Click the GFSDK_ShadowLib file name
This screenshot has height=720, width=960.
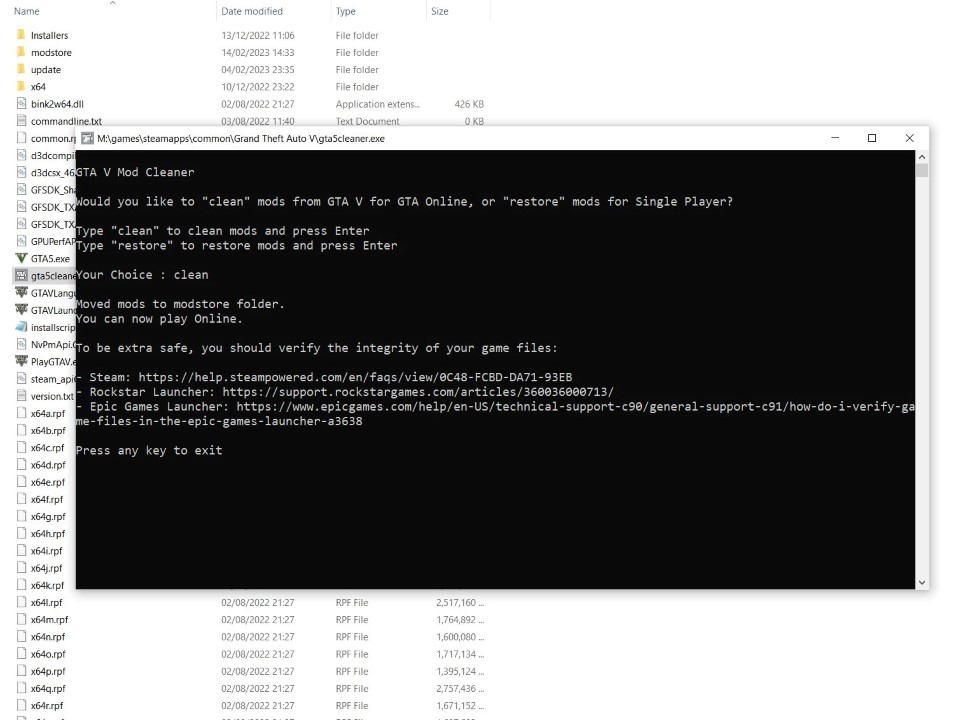click(x=53, y=190)
